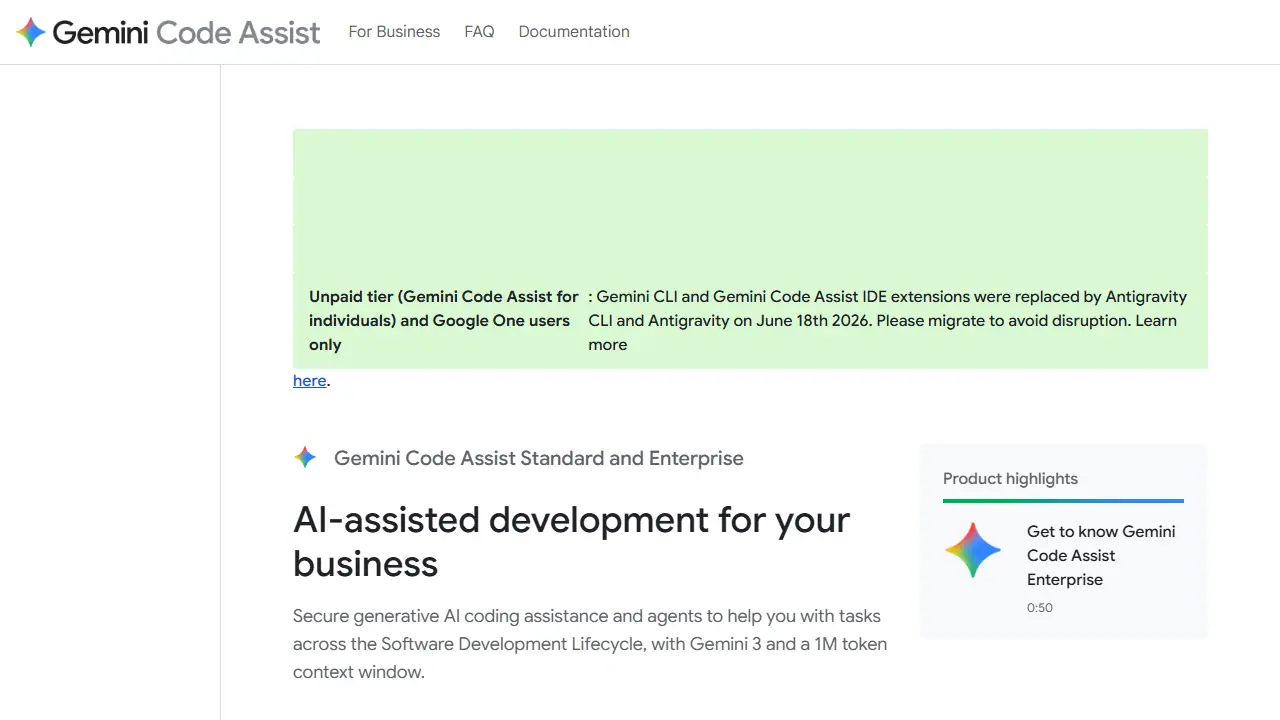The image size is (1280, 720).
Task: Click the Gemini Code Assist header title
Action: (186, 32)
